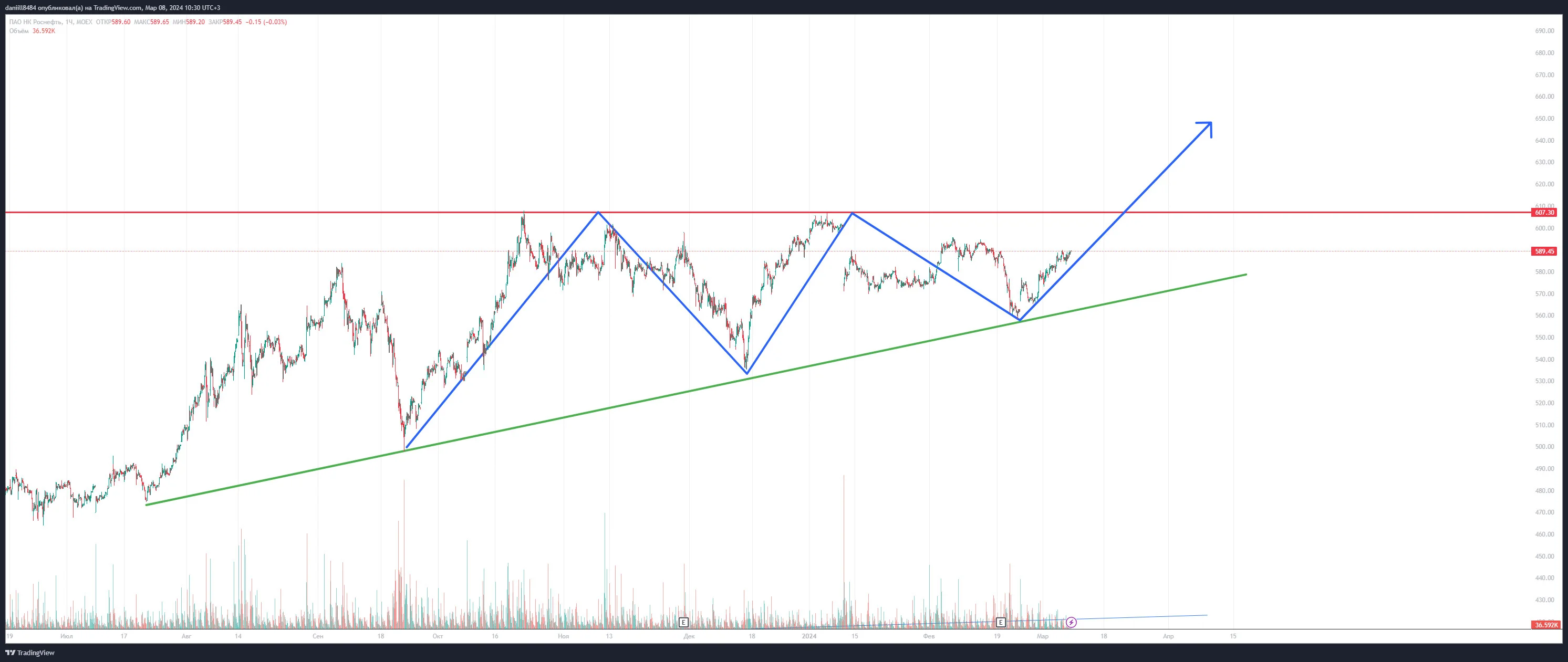
Task: Select the 589.45 current price label
Action: pyautogui.click(x=1544, y=251)
